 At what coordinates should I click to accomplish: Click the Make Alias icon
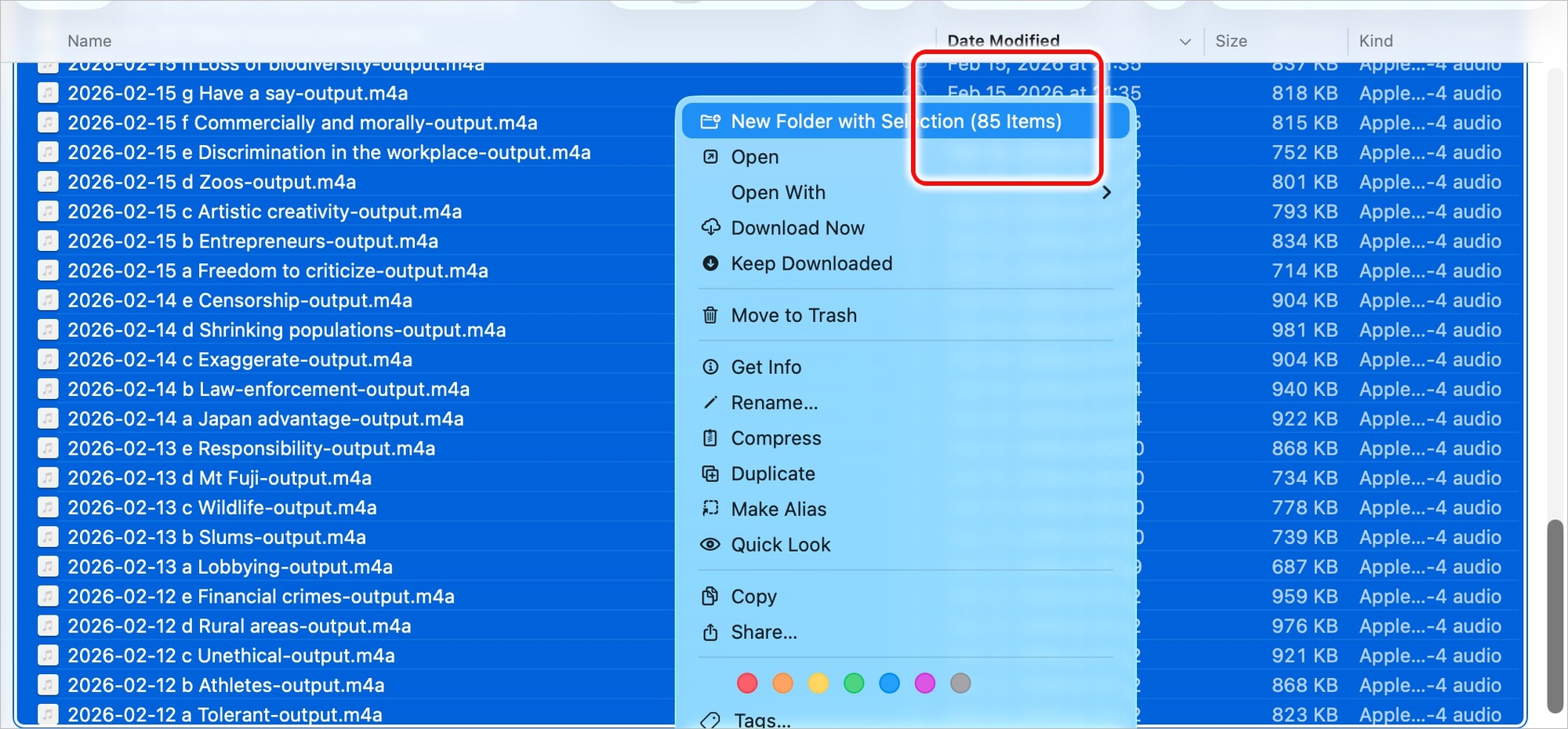click(x=710, y=509)
